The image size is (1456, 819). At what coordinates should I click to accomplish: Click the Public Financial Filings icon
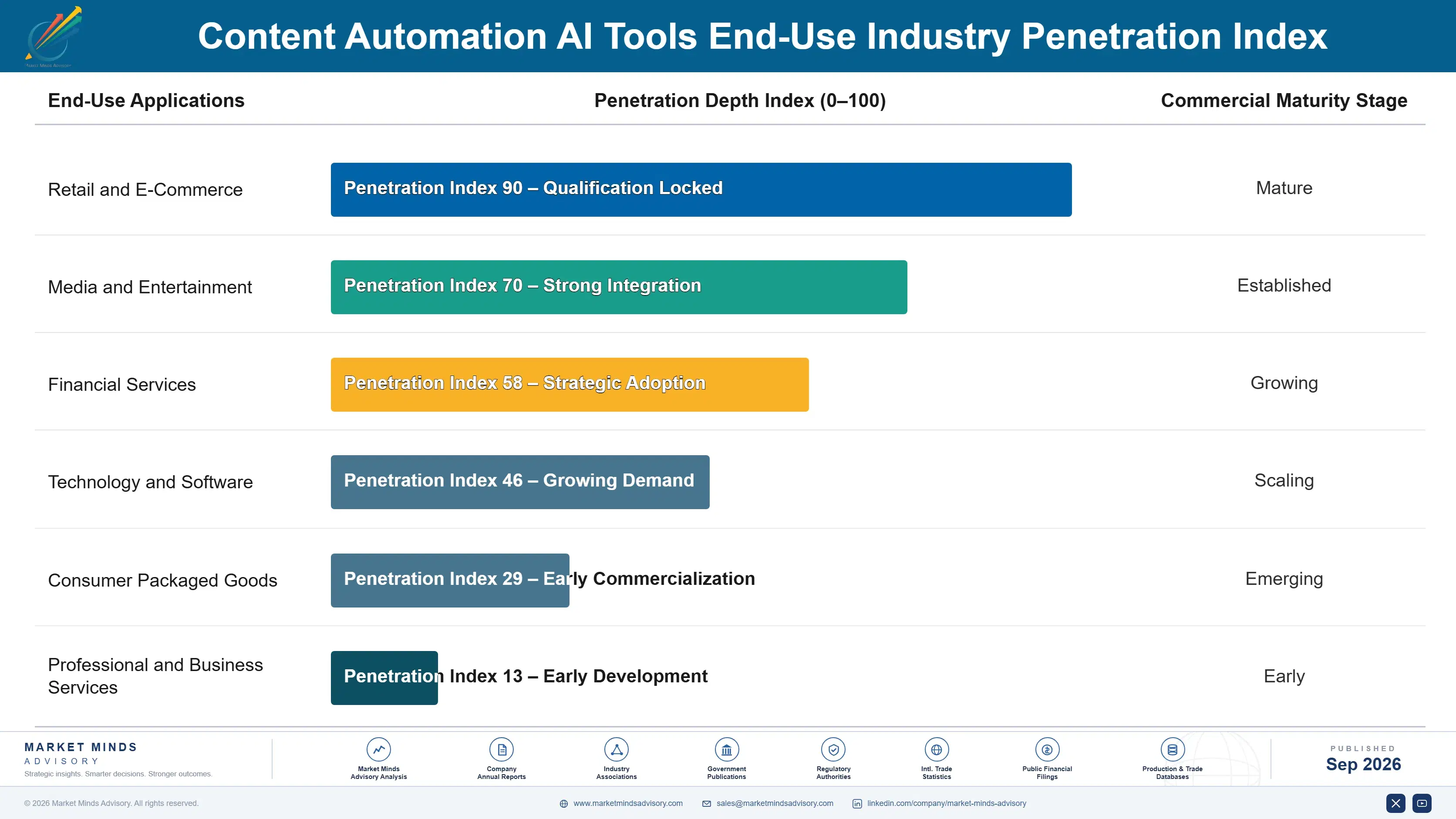coord(1047,749)
